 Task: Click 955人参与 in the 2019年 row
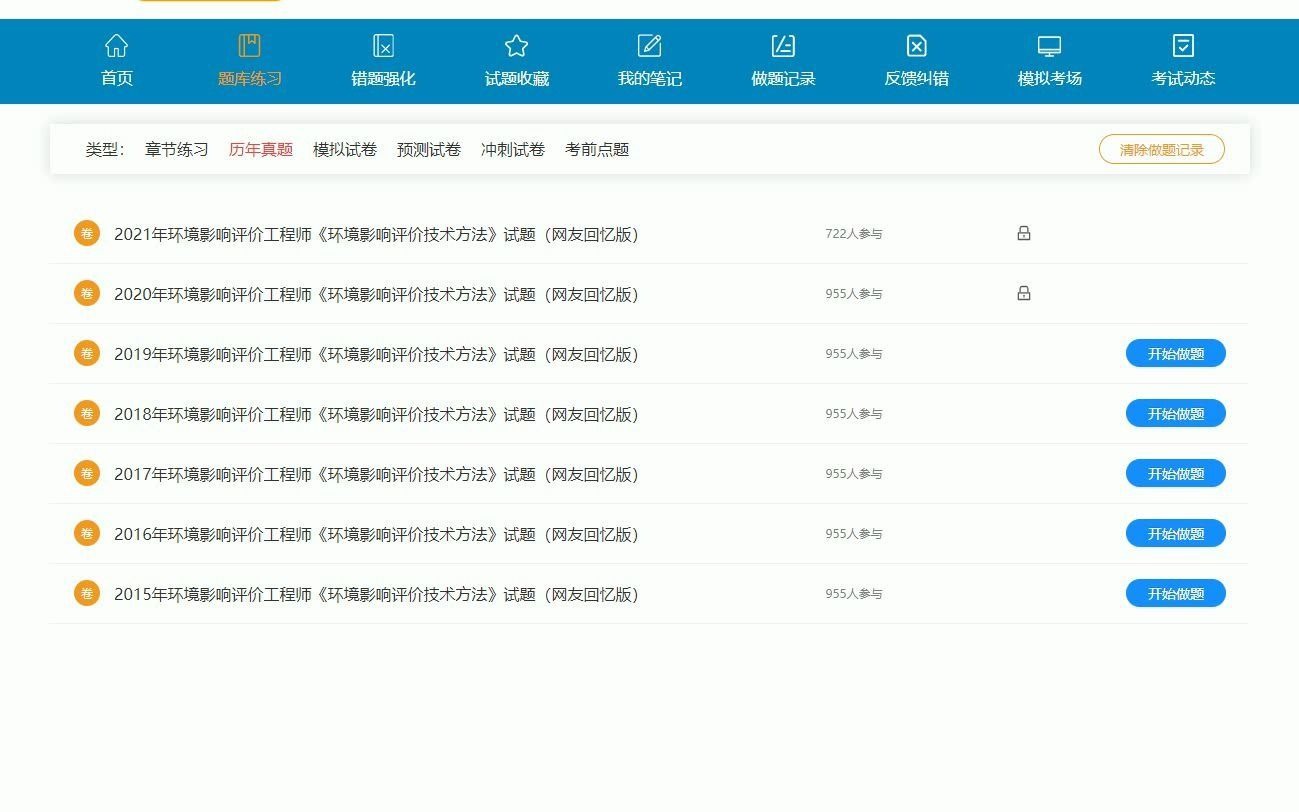pyautogui.click(x=854, y=354)
